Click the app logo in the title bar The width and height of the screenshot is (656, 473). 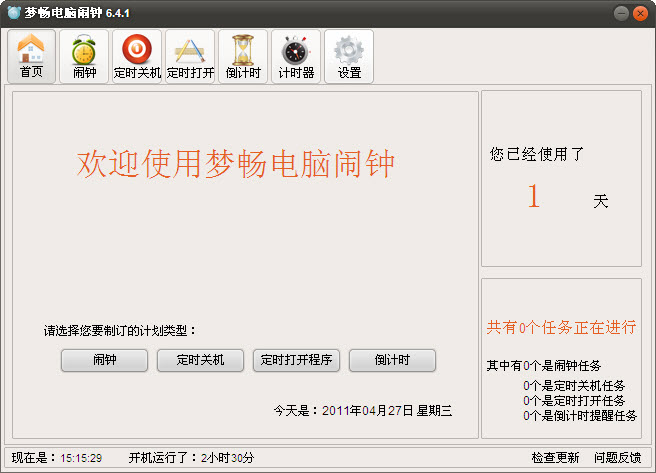[x=14, y=13]
